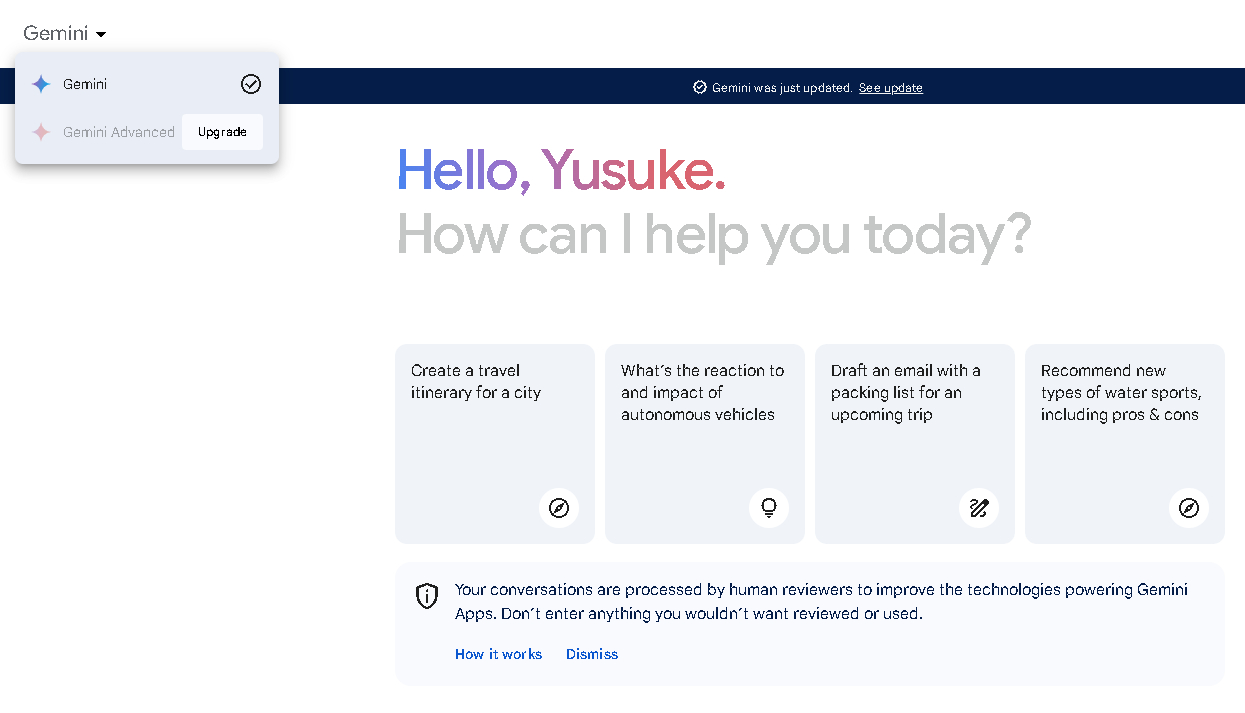Click the blue Gemini sparkle icon
The image size is (1245, 713).
point(41,84)
